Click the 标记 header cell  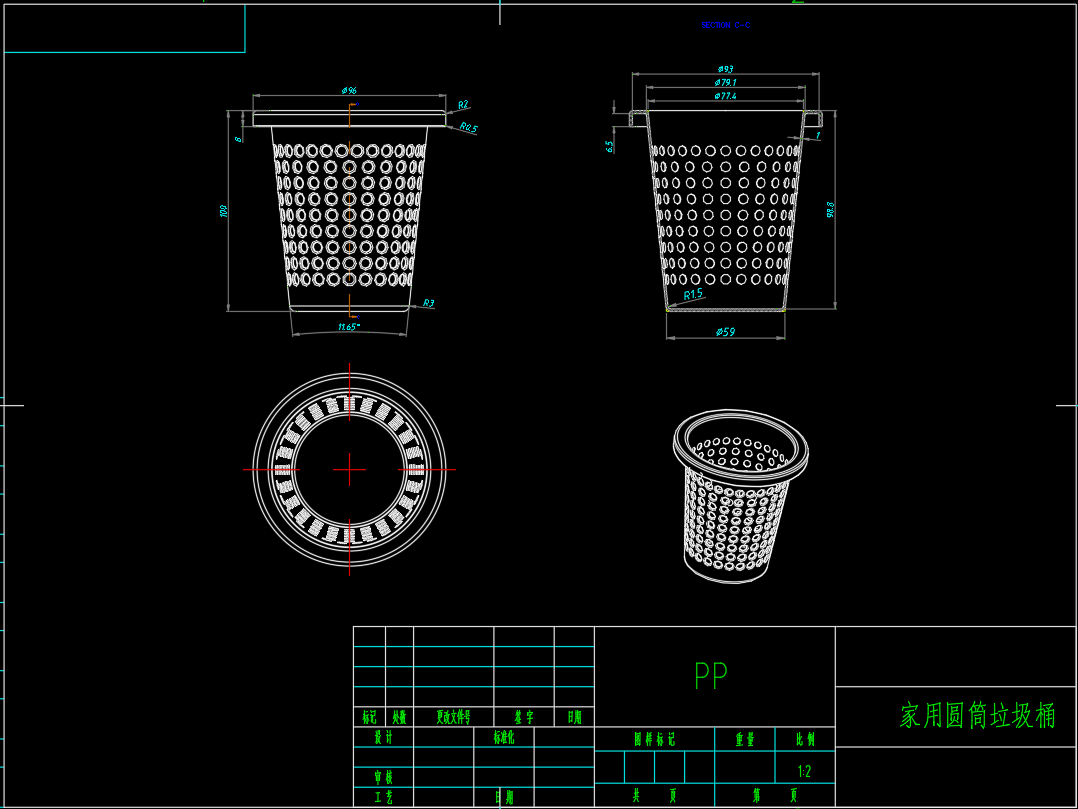point(369,718)
